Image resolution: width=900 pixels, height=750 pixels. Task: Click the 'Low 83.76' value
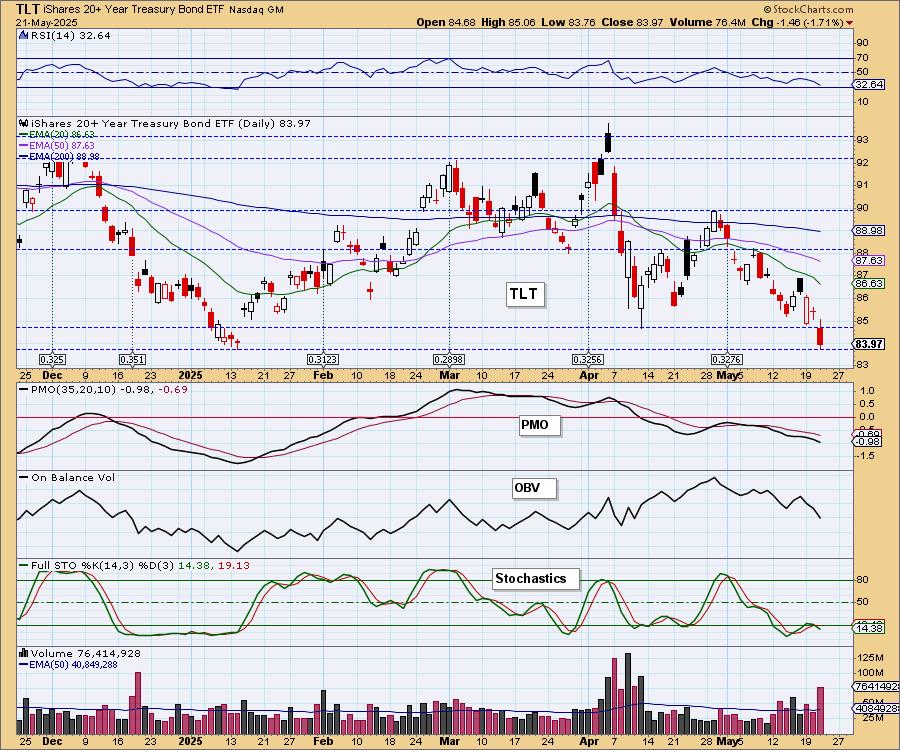[x=568, y=22]
